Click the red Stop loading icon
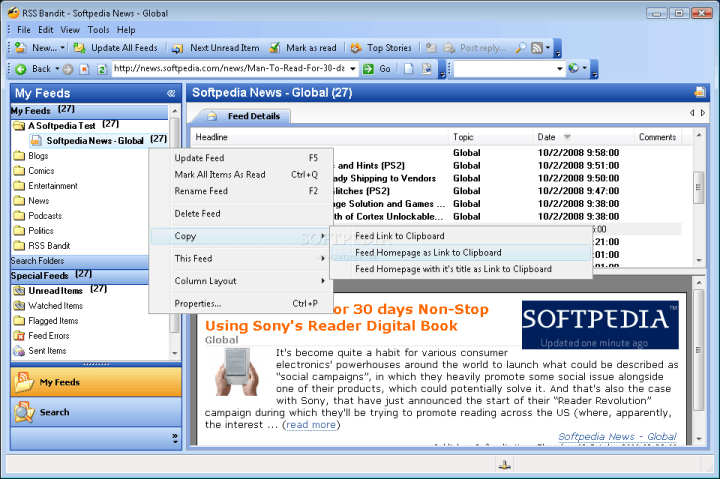The width and height of the screenshot is (720, 479). click(84, 69)
